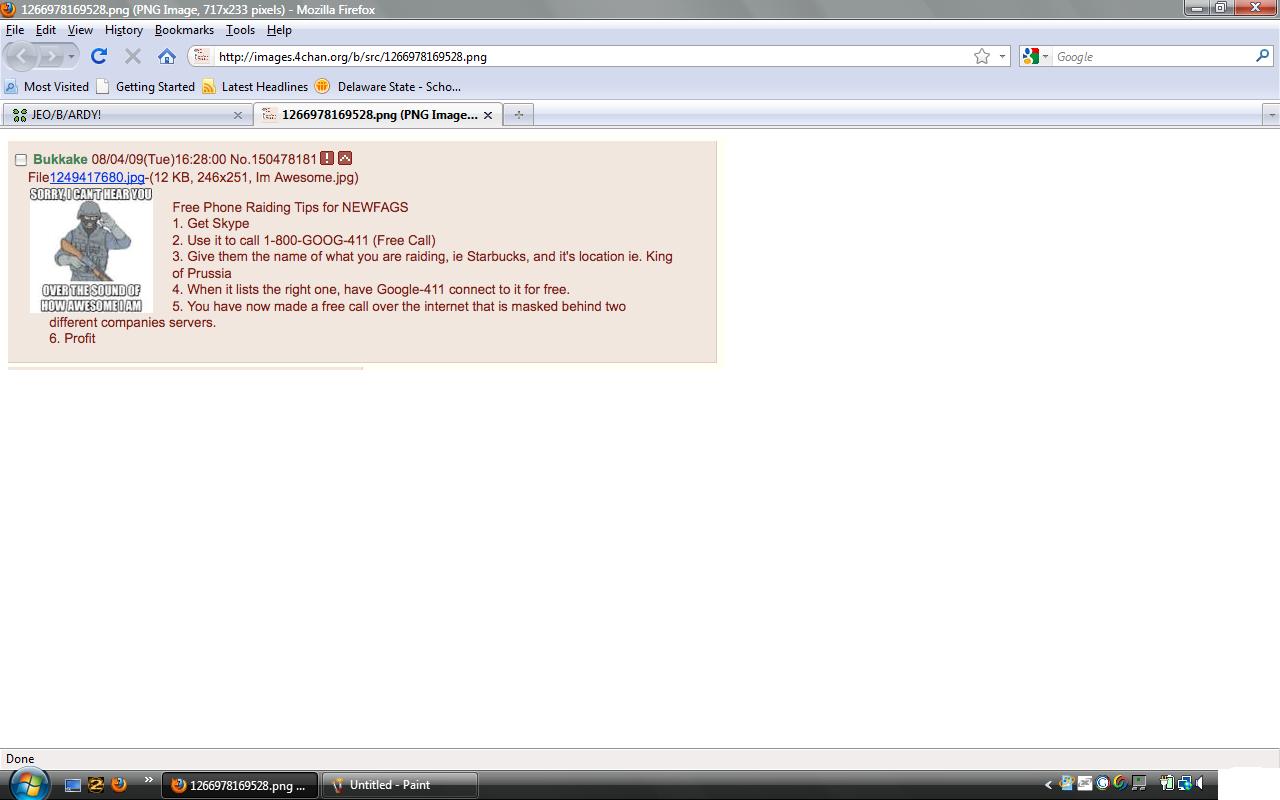Click the small image icon after the post number

coord(345,159)
